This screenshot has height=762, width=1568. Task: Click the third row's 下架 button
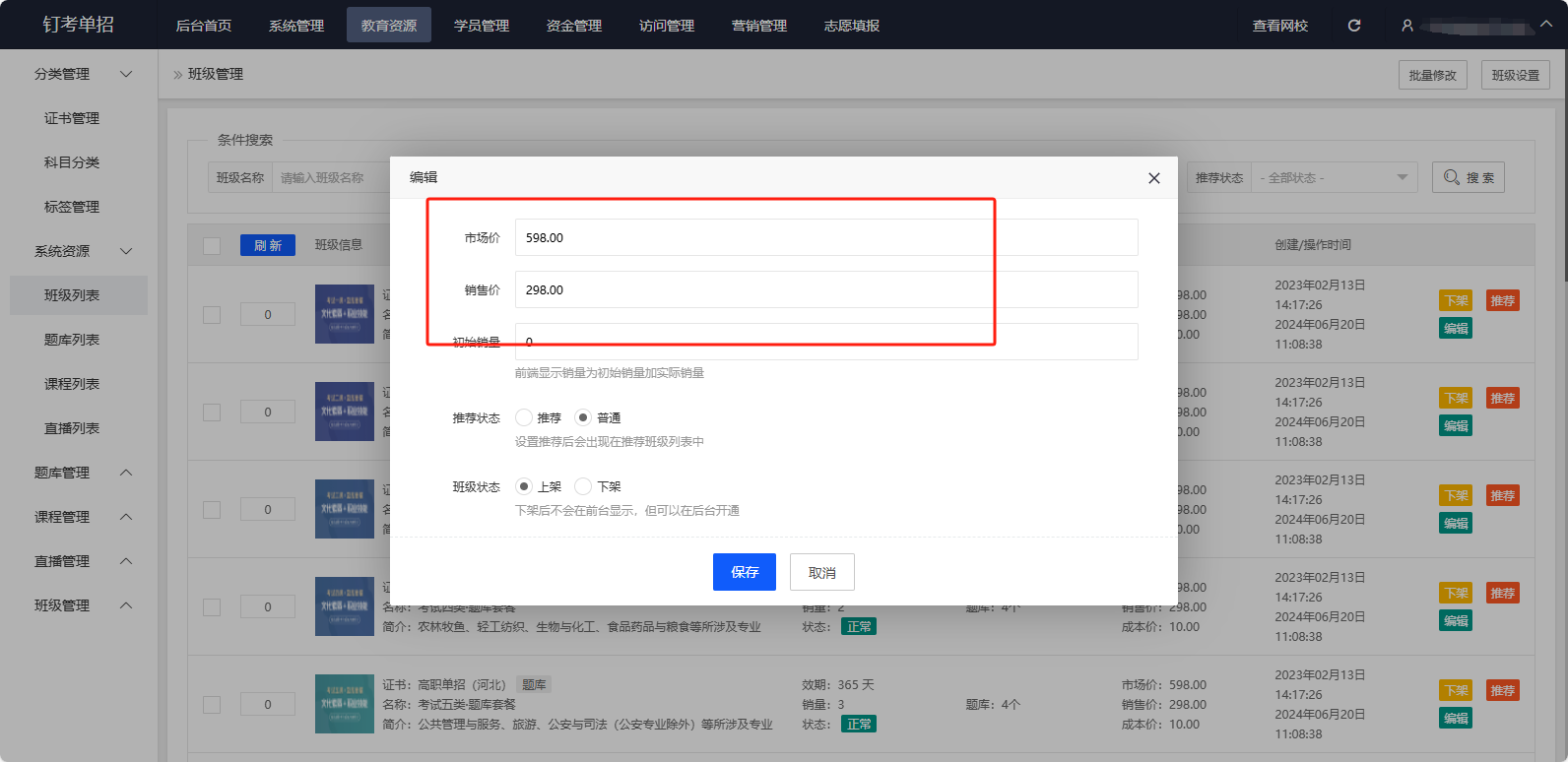[1456, 495]
